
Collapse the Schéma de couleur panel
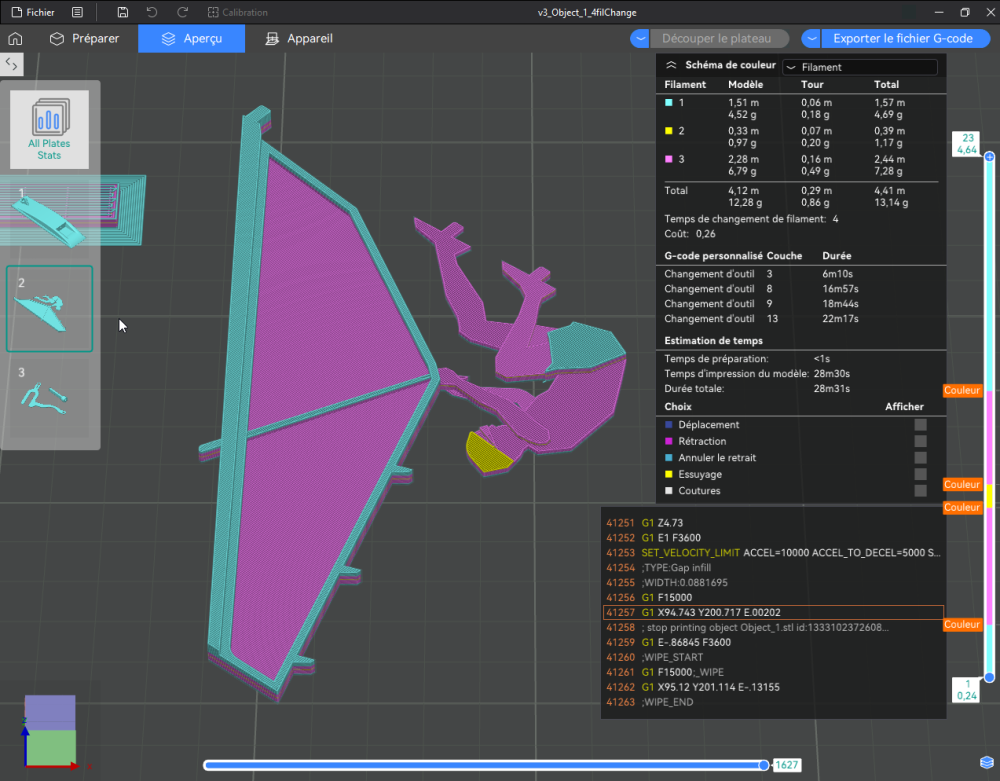click(671, 65)
